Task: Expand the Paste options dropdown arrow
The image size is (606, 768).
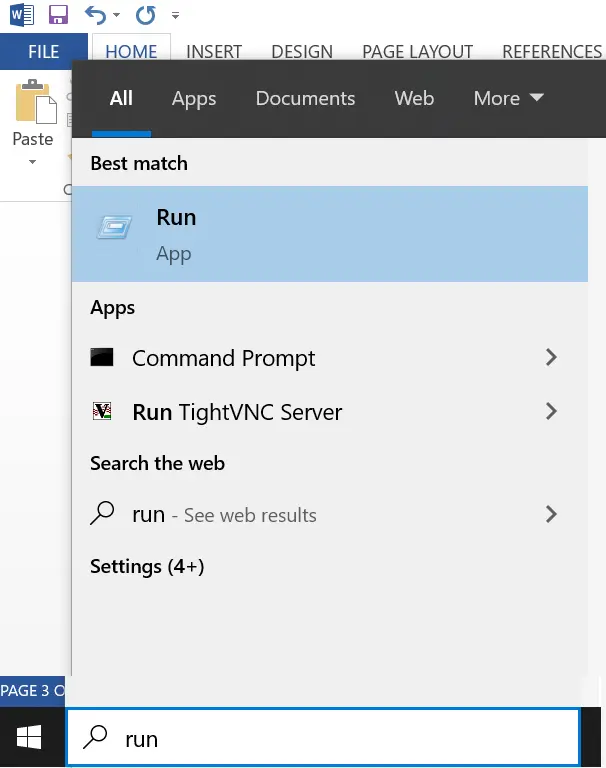Action: tap(32, 162)
